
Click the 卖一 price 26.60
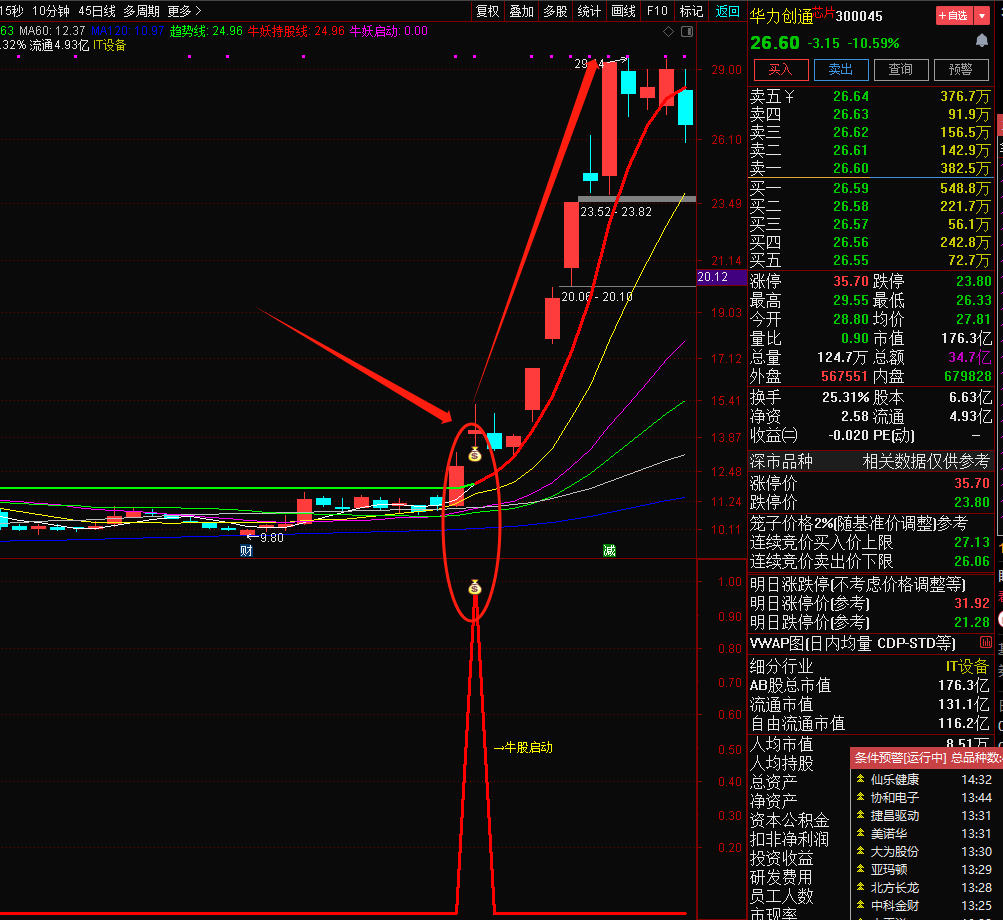851,168
